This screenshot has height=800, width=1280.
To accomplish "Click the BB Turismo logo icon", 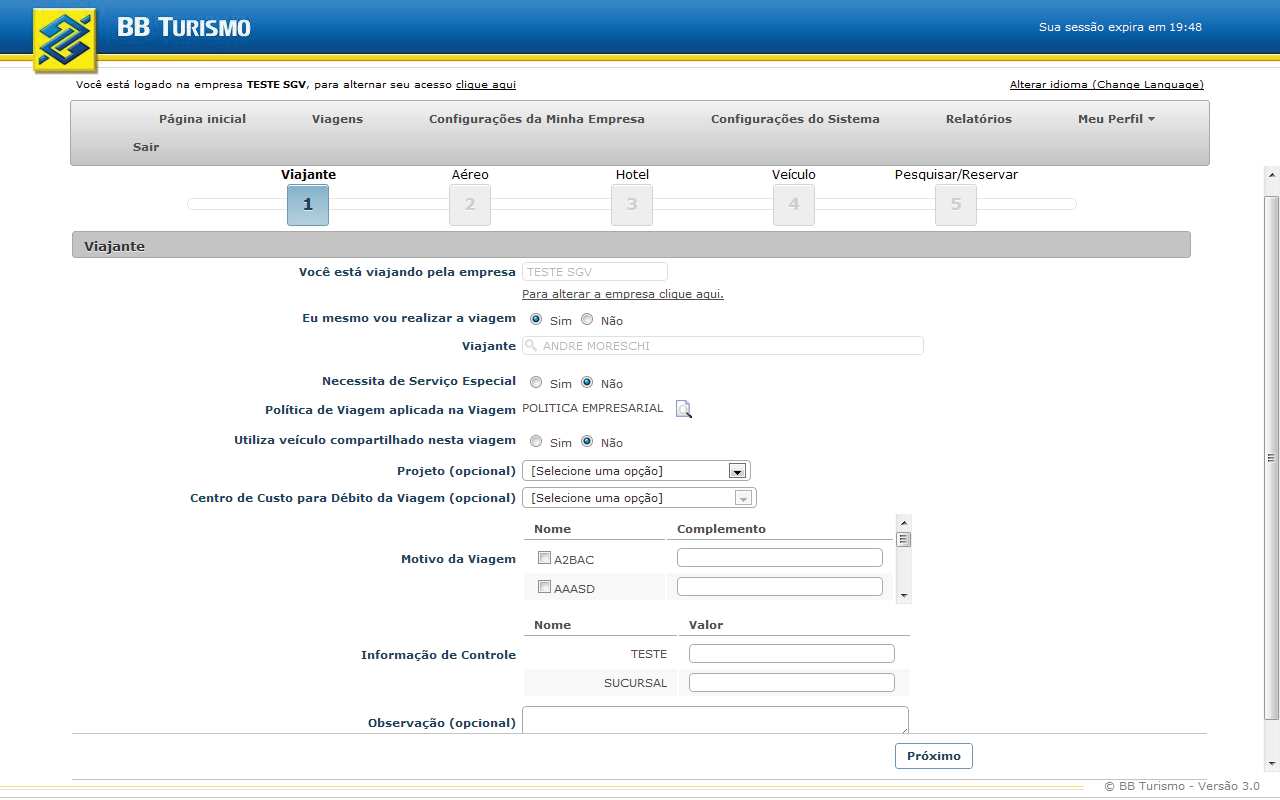I will coord(66,40).
